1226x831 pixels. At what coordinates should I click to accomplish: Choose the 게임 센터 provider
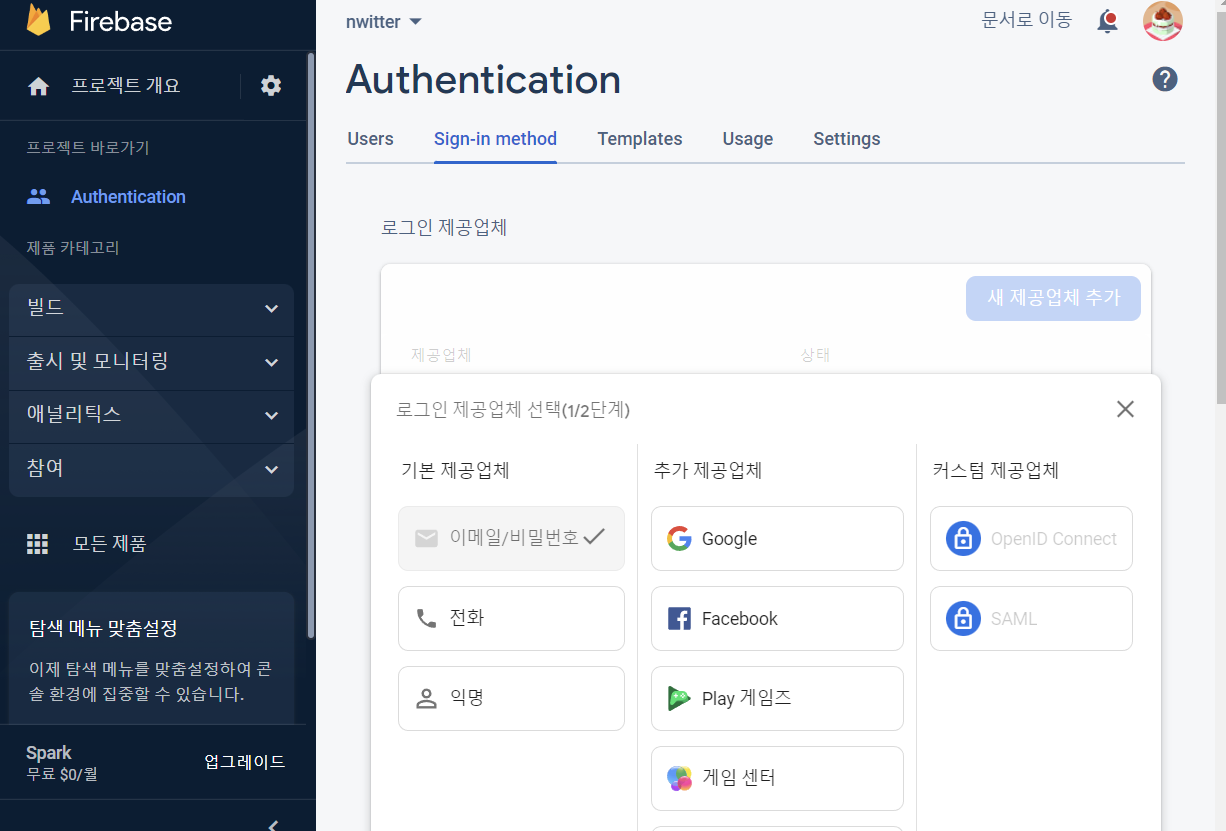[777, 778]
